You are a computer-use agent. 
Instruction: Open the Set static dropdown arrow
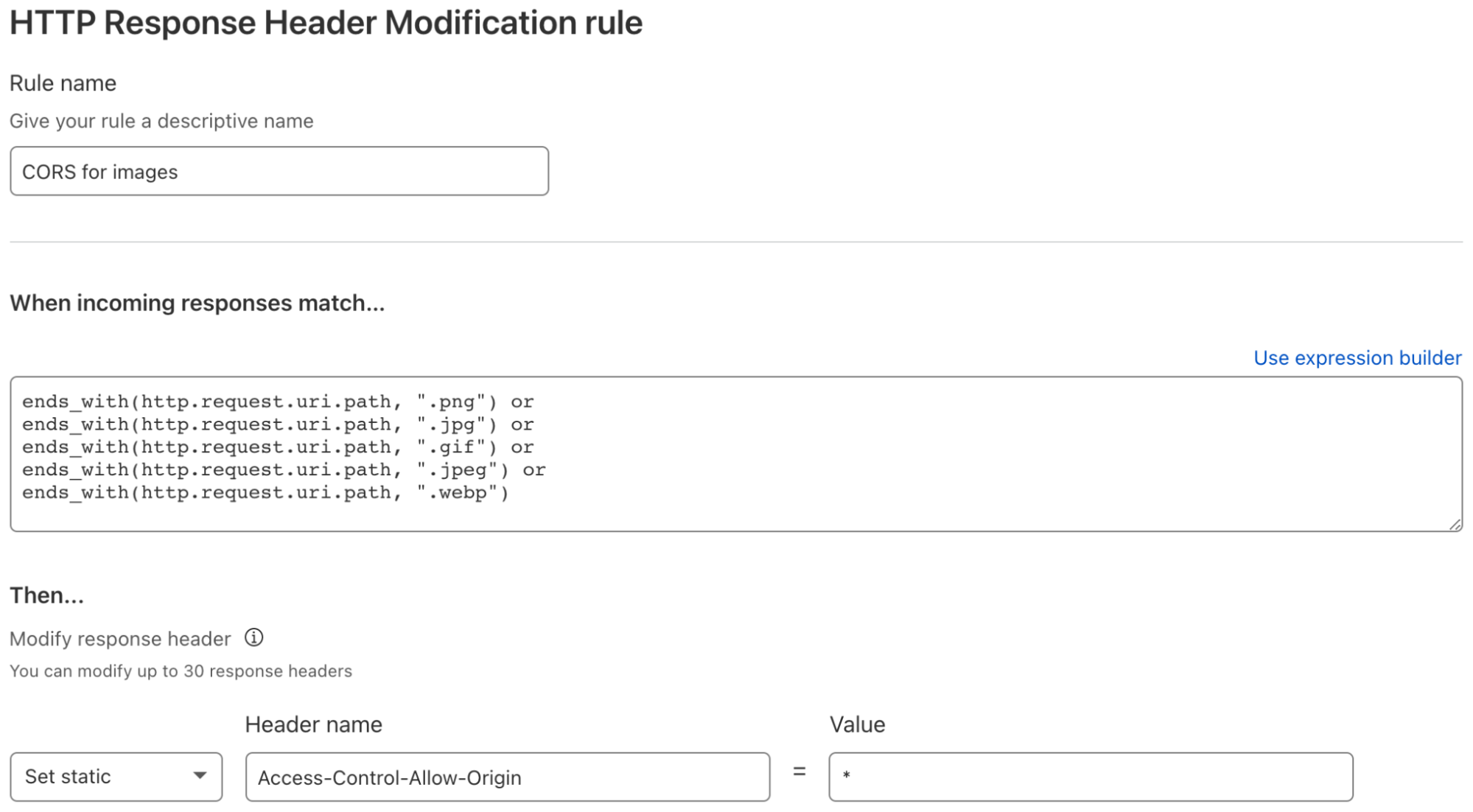(200, 776)
